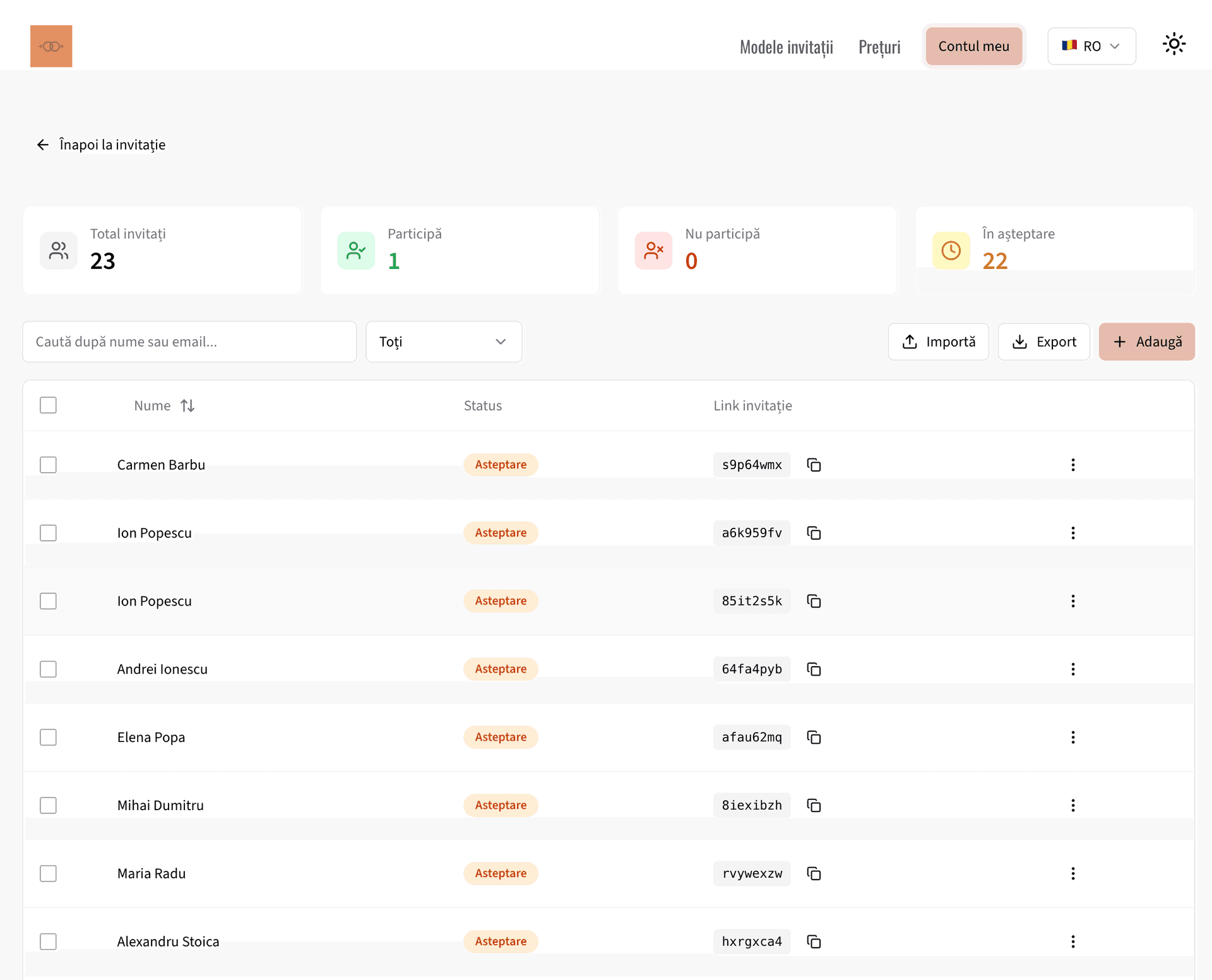Go back via Înapoi la invitație

[x=101, y=144]
